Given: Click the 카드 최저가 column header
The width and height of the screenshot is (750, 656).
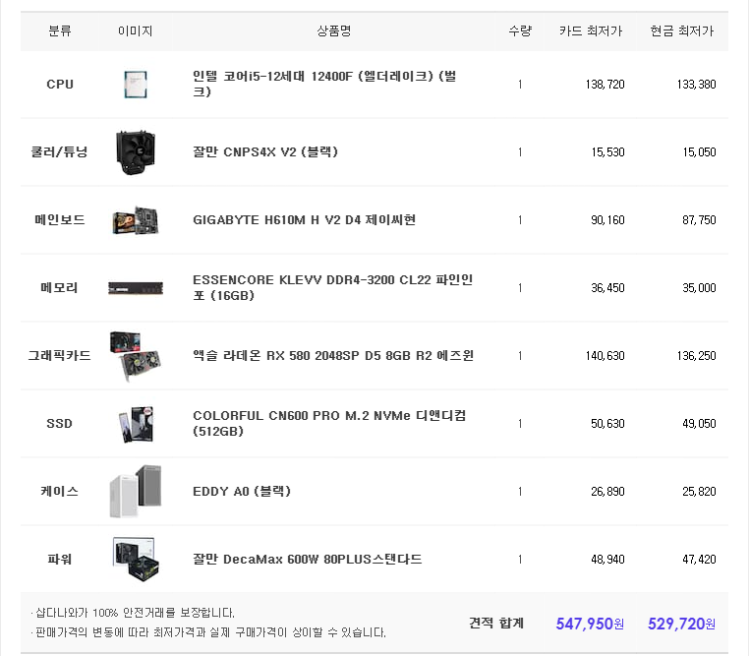Looking at the screenshot, I should [591, 31].
